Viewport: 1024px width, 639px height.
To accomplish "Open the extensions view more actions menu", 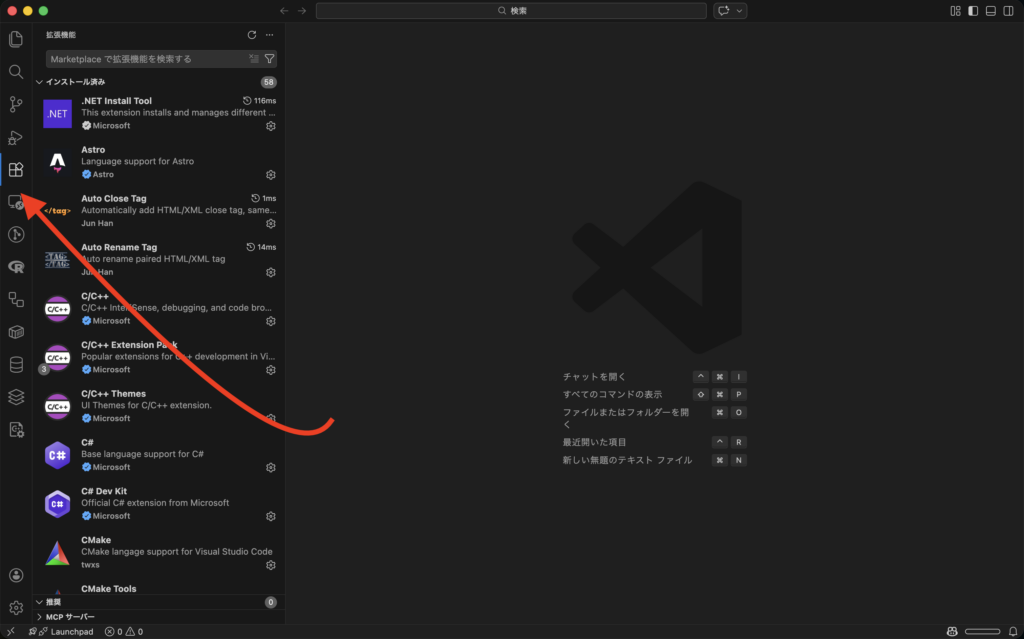I will click(270, 34).
